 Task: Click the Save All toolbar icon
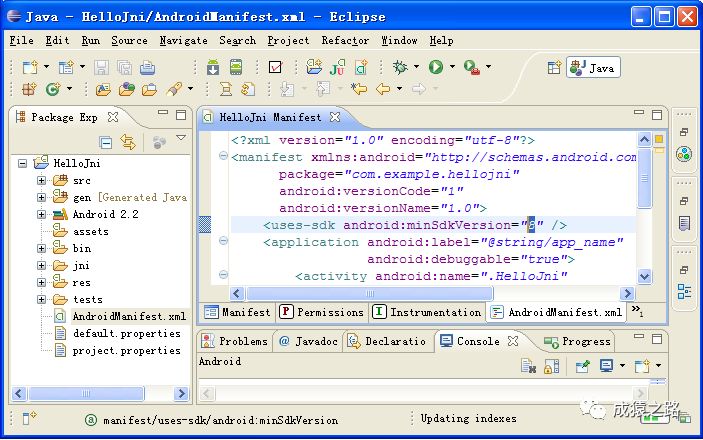[x=124, y=67]
